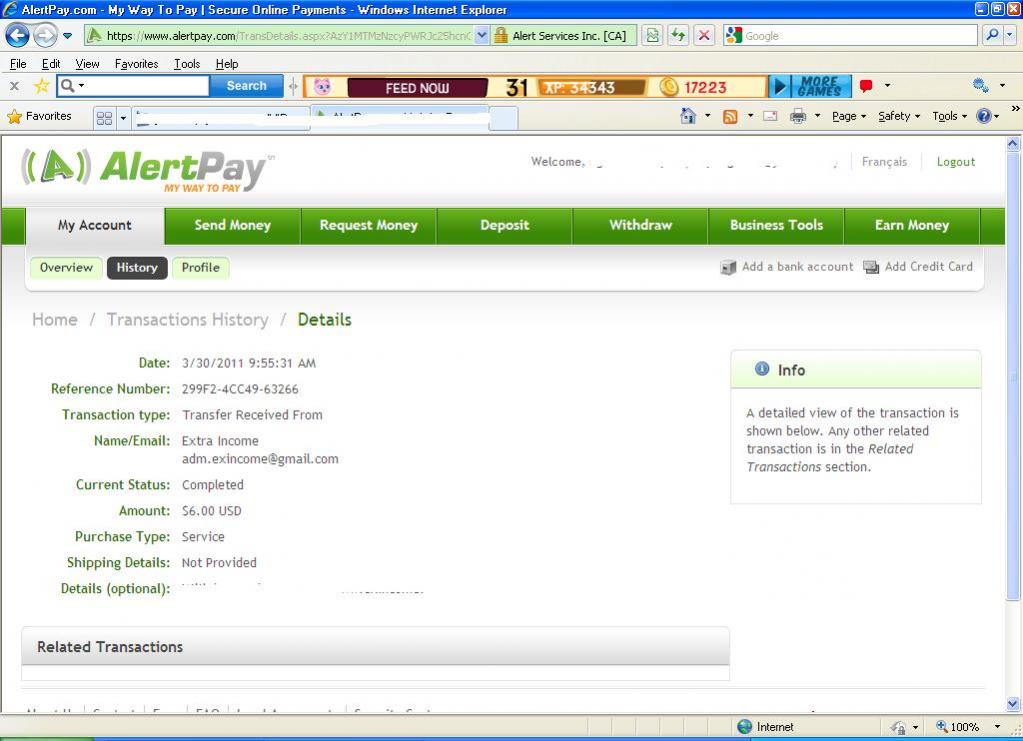Open the Help menu
Screen dimensions: 1023x741
227,64
